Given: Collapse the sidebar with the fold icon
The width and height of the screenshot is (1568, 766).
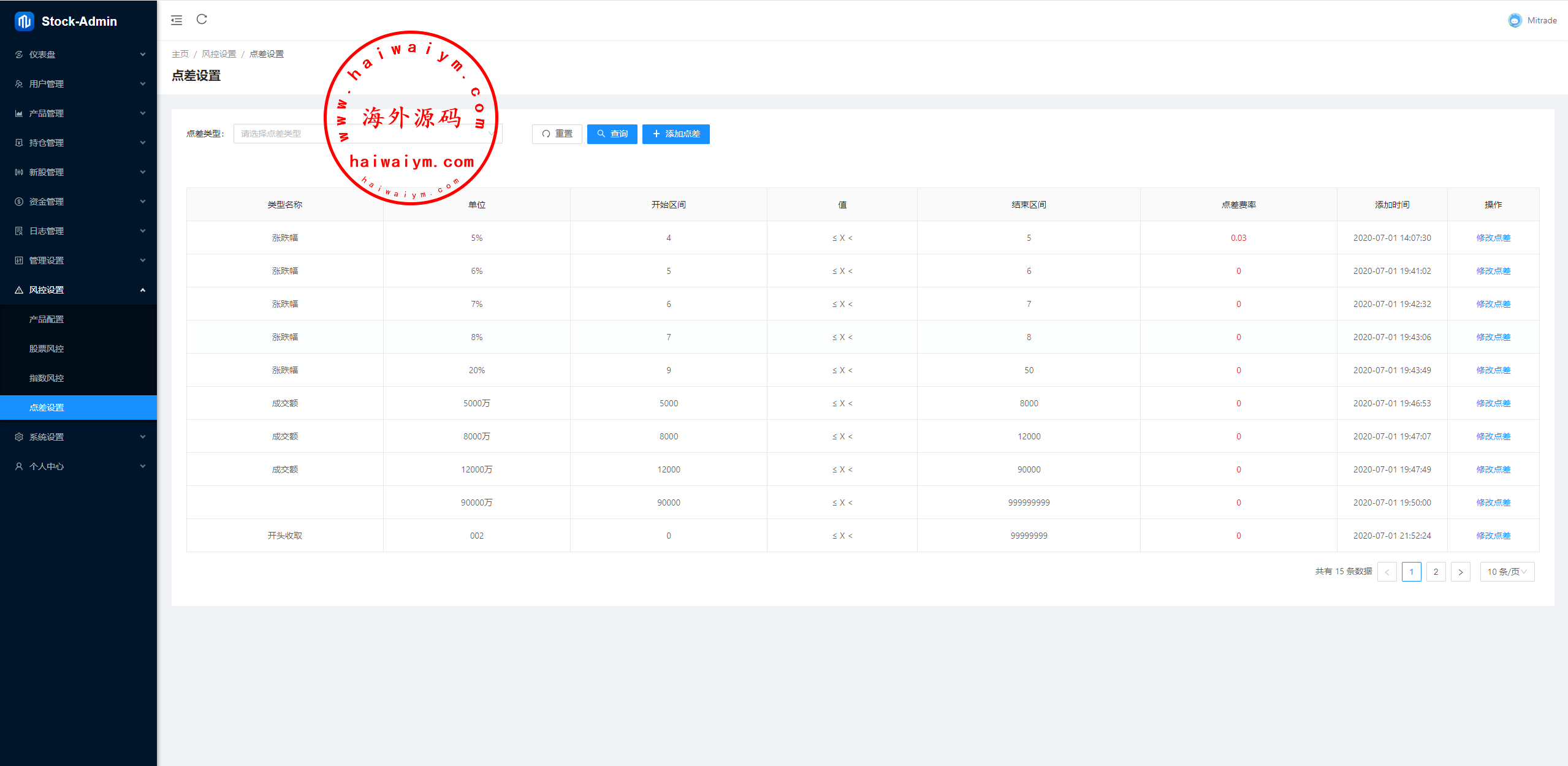Looking at the screenshot, I should (177, 20).
